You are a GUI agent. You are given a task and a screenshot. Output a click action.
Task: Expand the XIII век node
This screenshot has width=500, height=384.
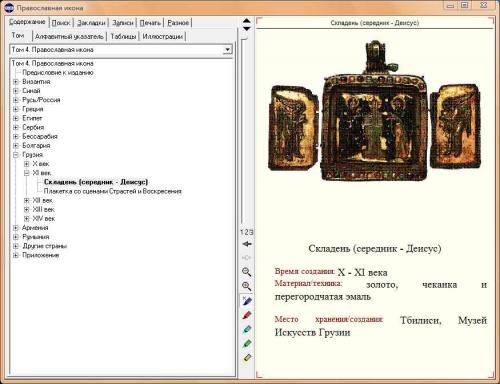27,209
